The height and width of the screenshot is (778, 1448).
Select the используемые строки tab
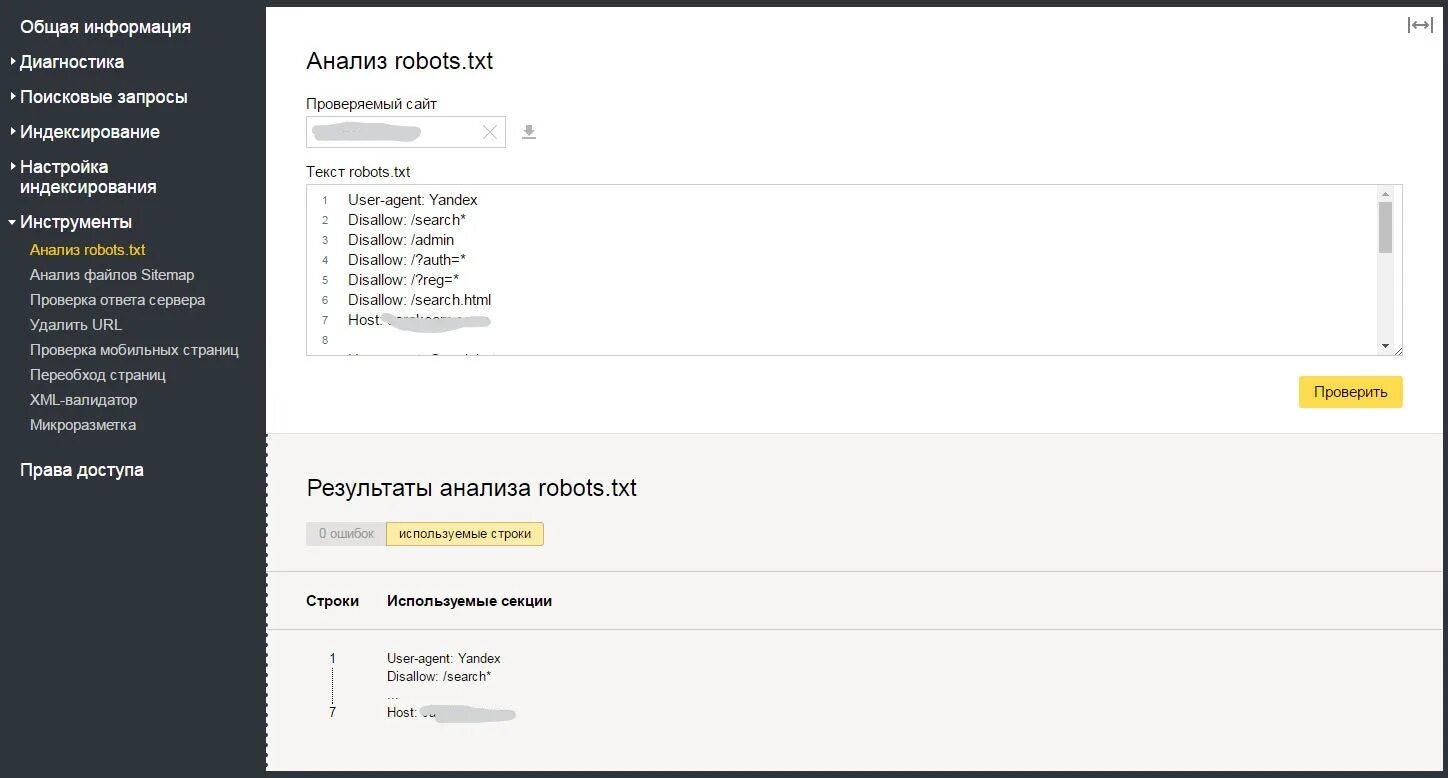pyautogui.click(x=465, y=534)
